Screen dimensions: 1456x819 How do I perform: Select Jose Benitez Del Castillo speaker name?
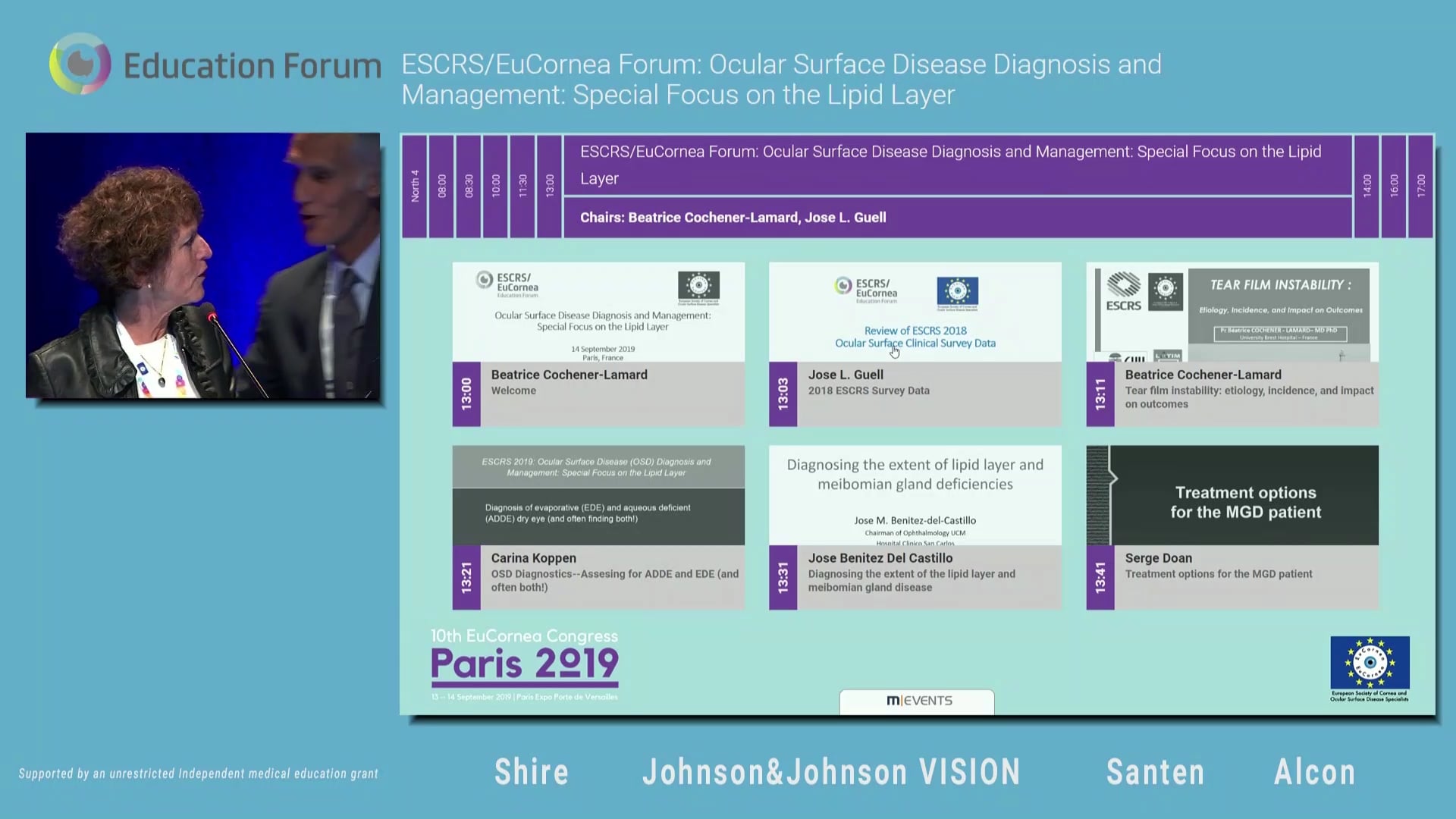pyautogui.click(x=880, y=558)
